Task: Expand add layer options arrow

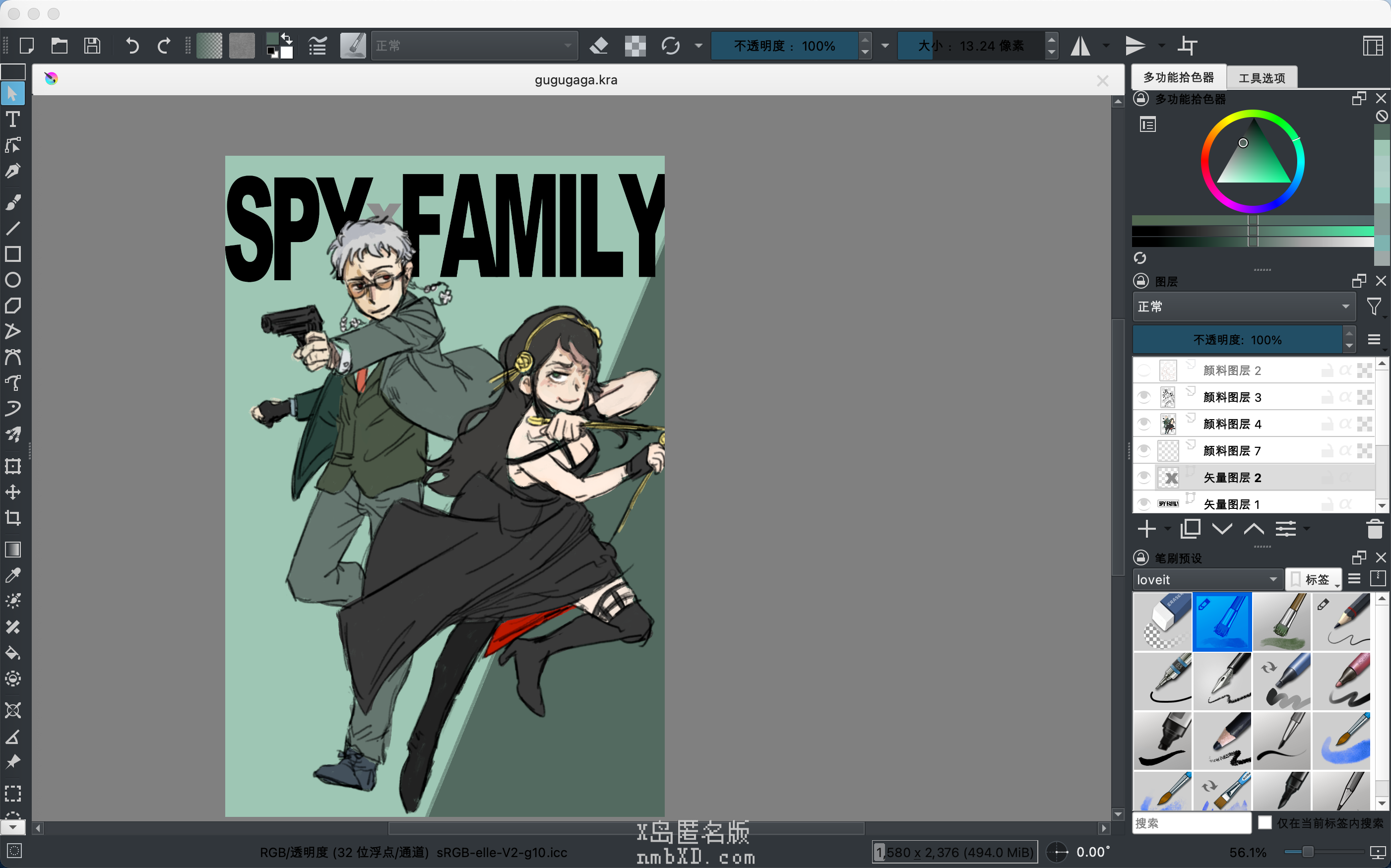Action: point(1167,529)
